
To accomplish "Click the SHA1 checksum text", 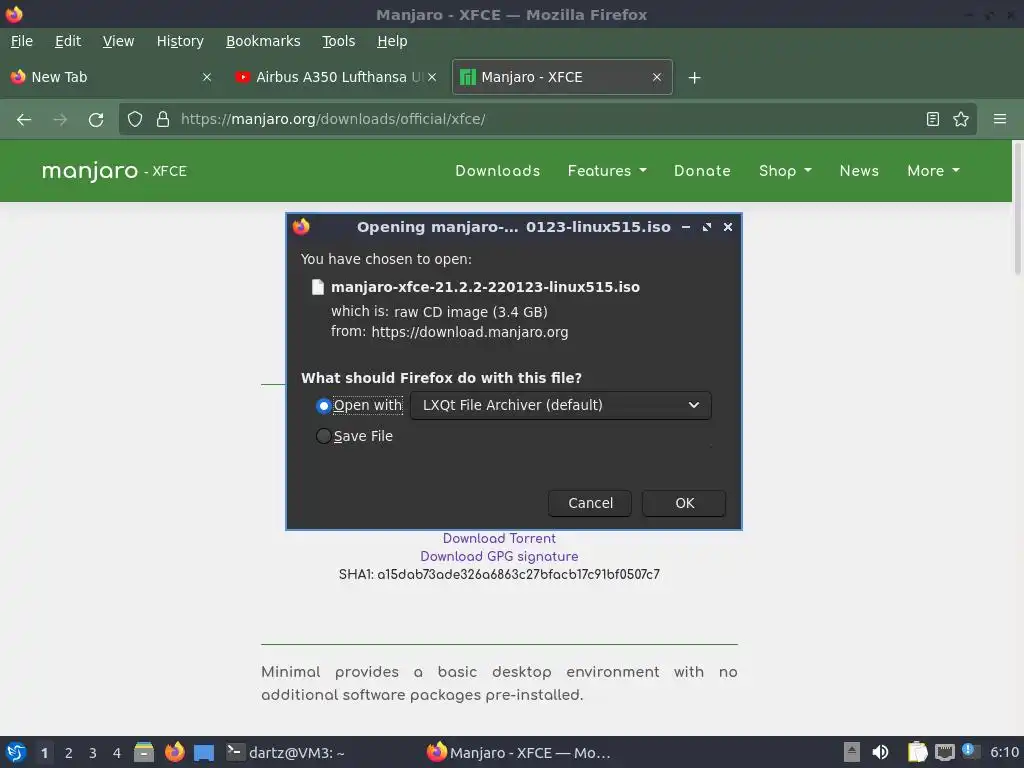I will pos(499,575).
